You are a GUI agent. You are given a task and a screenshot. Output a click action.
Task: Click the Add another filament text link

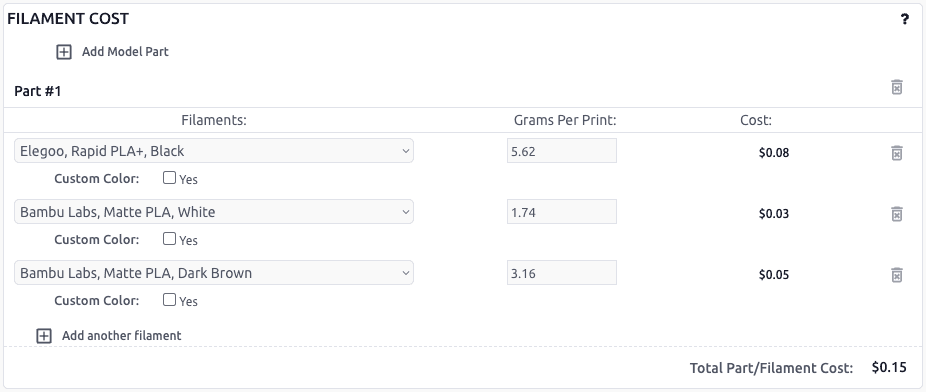point(122,336)
